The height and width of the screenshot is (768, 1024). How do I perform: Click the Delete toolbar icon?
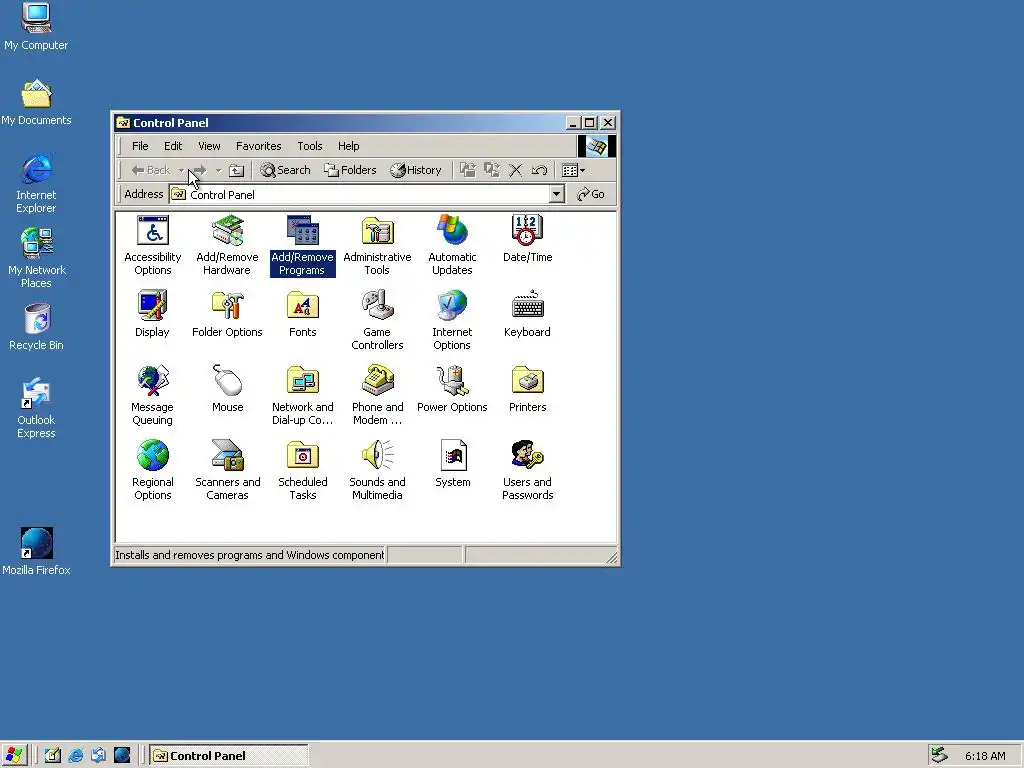515,170
